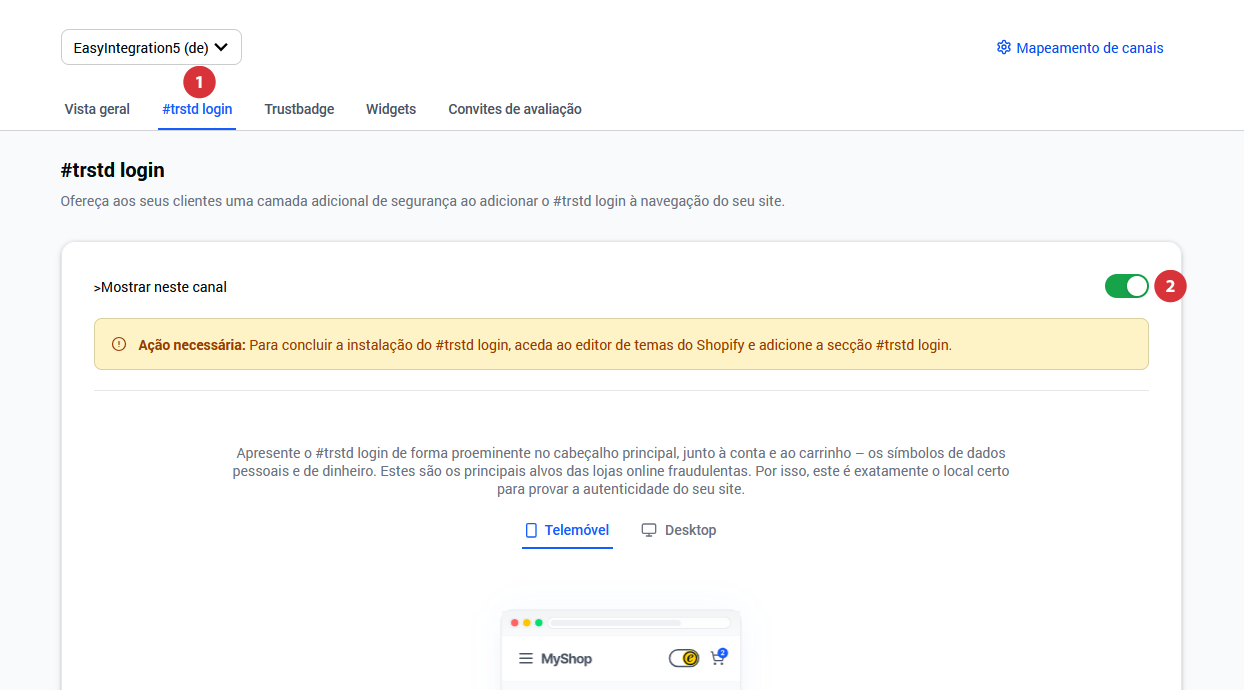
Task: Open the Widgets tab
Action: pyautogui.click(x=391, y=109)
